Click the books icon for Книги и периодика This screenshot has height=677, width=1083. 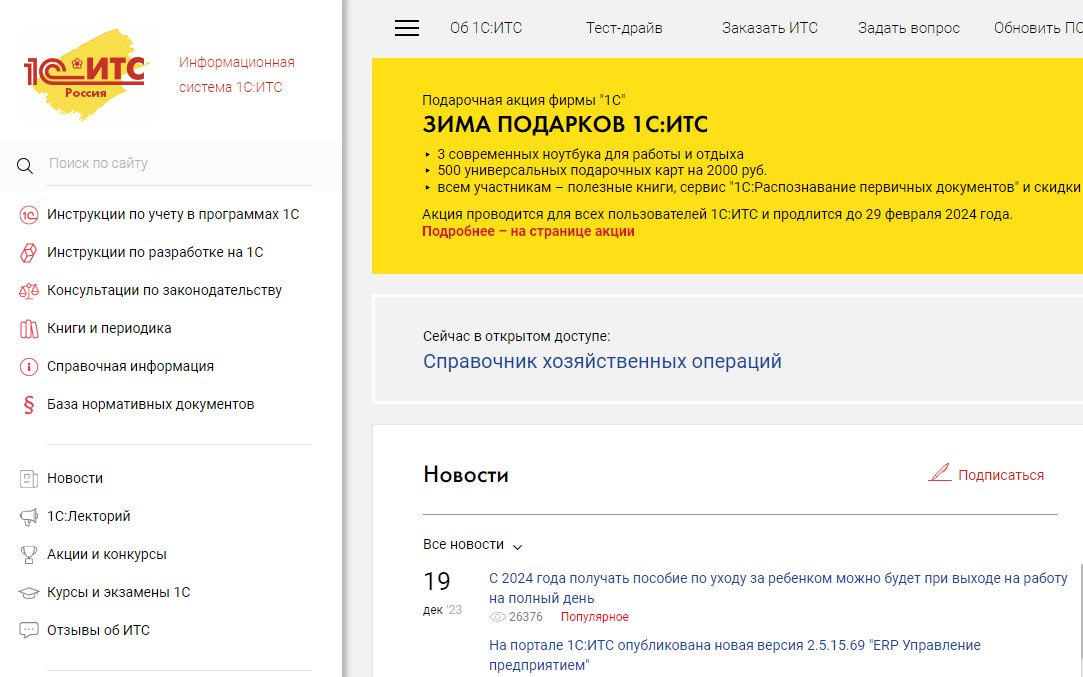28,329
